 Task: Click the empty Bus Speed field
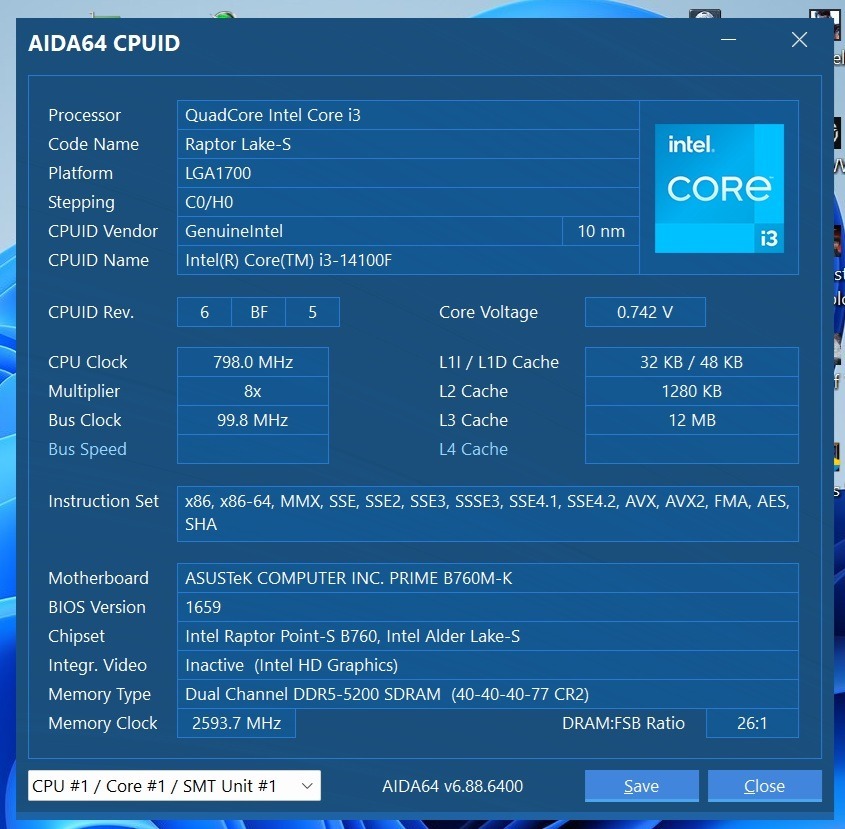(253, 449)
